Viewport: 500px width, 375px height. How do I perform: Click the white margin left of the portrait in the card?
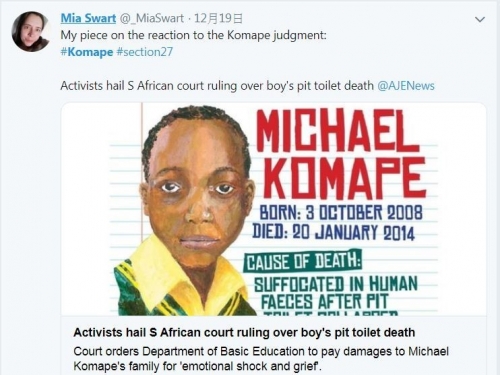coord(87,209)
